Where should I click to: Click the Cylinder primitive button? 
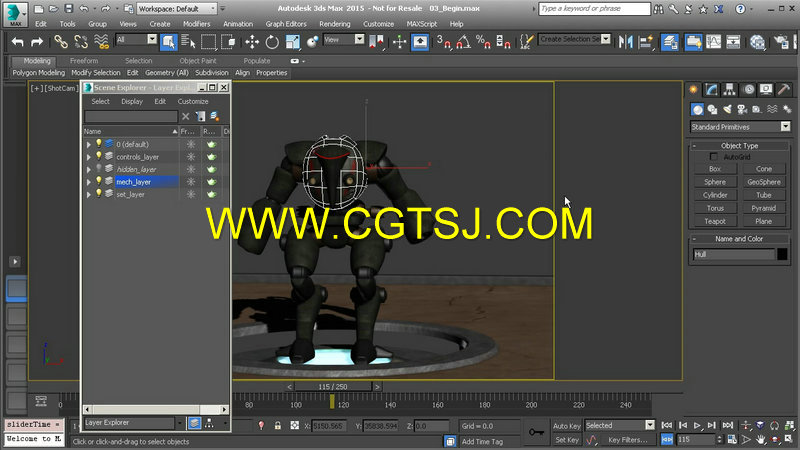pyautogui.click(x=715, y=195)
